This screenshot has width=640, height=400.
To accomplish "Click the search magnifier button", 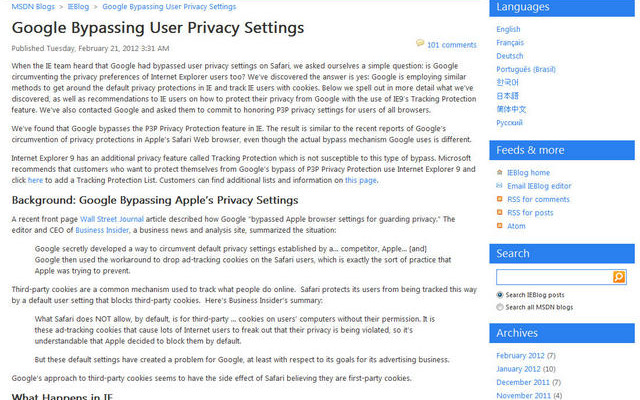I will (x=619, y=277).
